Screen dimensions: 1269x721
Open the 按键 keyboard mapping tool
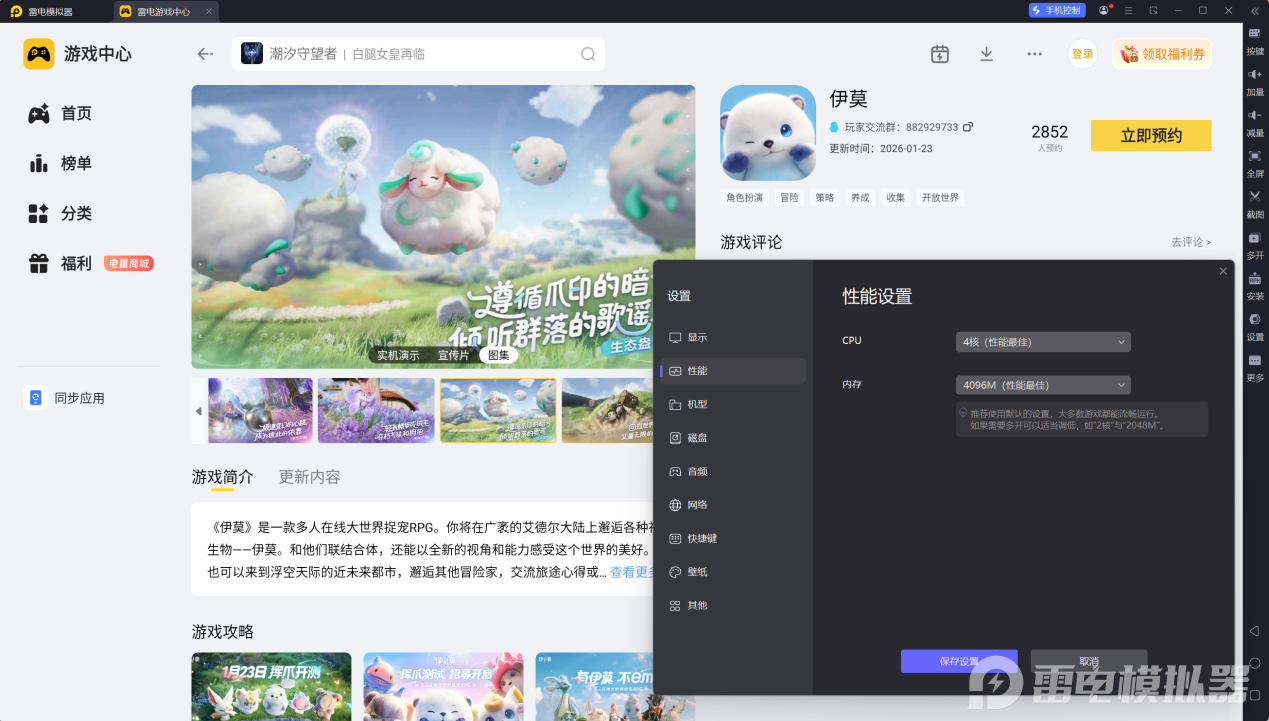point(1254,40)
